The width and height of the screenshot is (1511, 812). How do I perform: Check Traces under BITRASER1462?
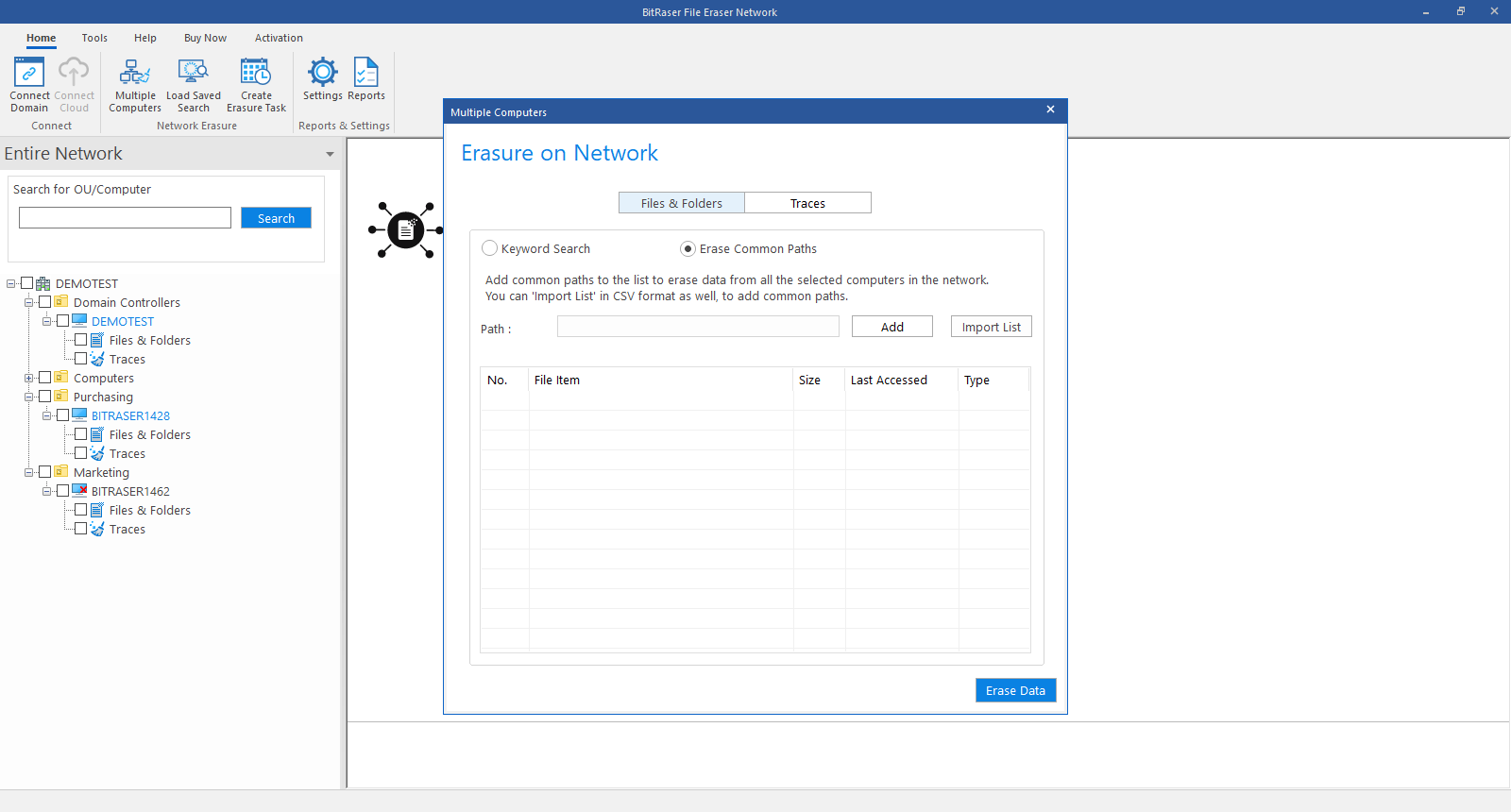[x=80, y=529]
